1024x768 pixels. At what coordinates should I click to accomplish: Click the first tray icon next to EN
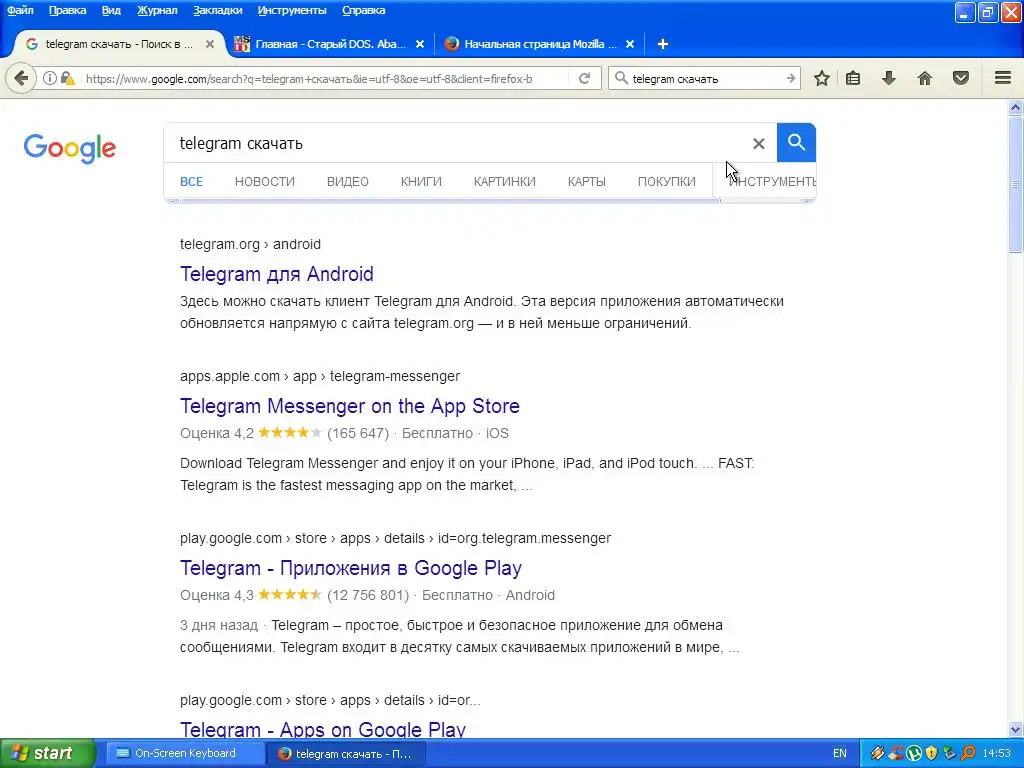[878, 754]
